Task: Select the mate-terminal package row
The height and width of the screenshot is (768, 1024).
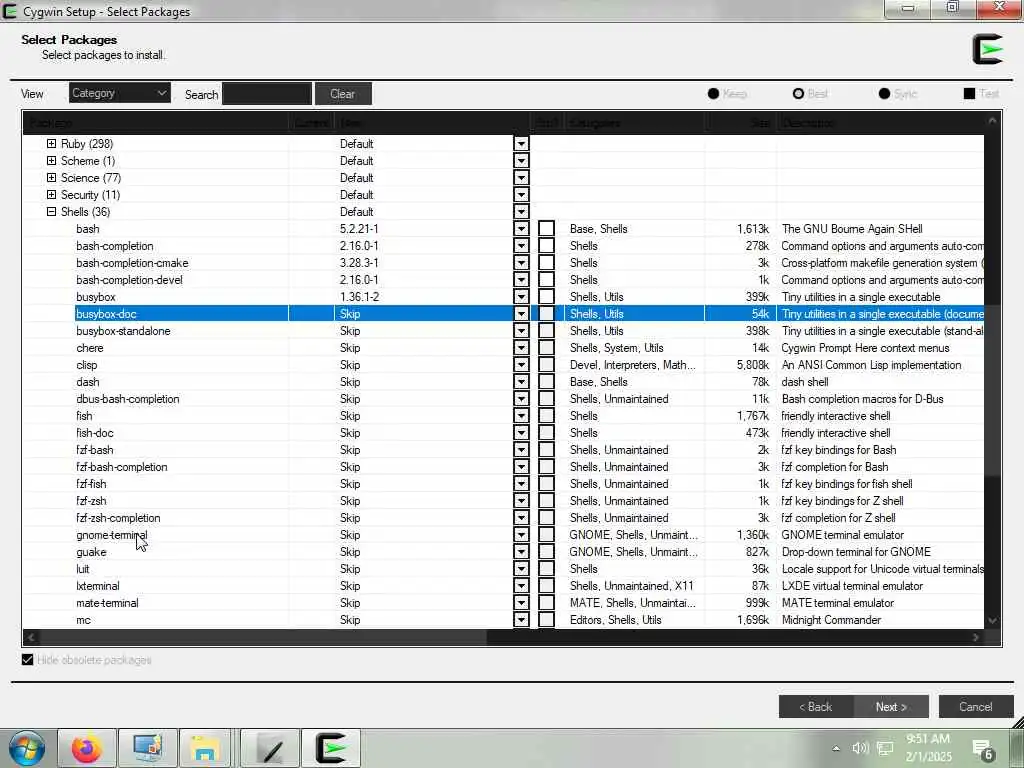Action: pos(503,602)
